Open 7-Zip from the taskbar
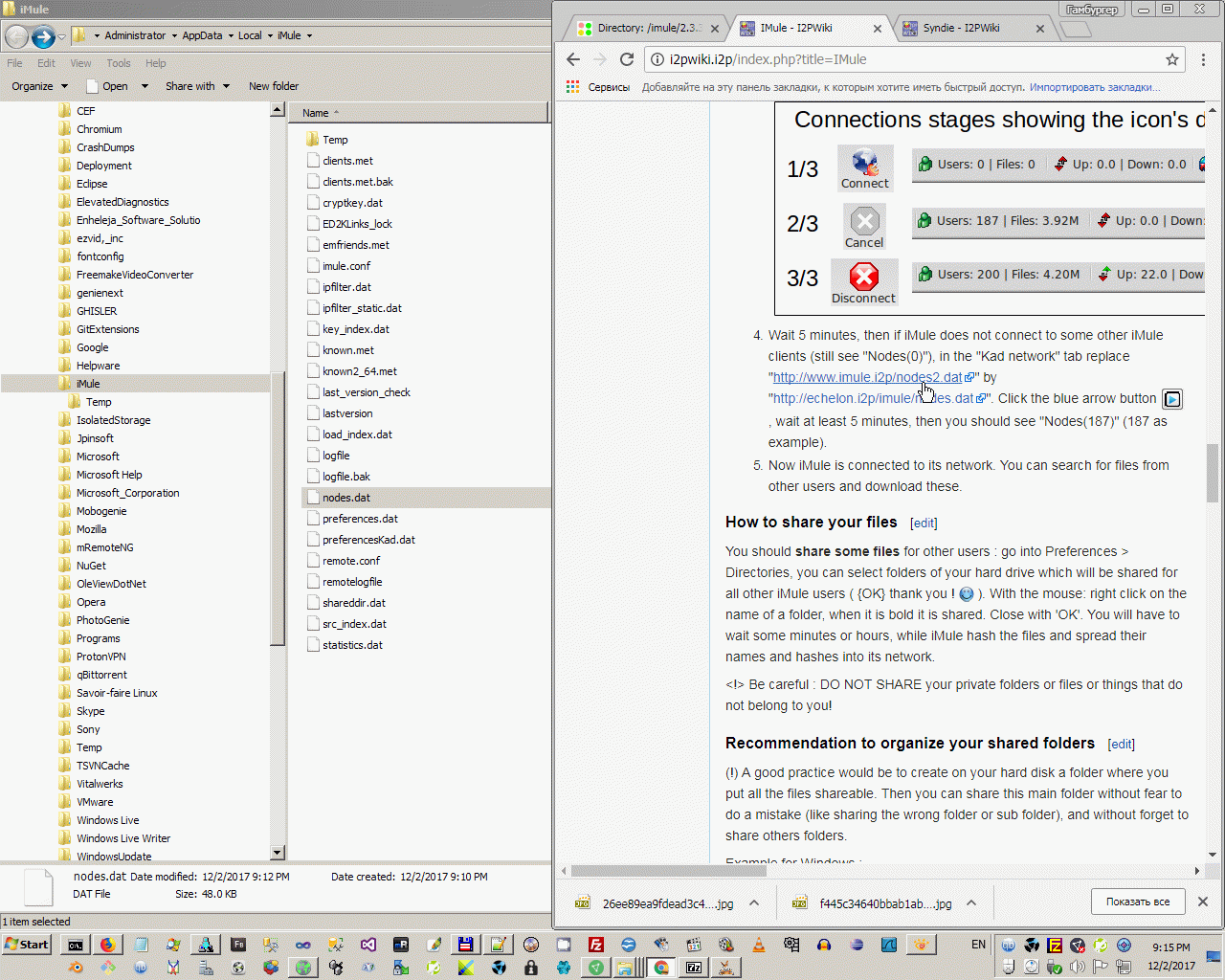 [694, 968]
